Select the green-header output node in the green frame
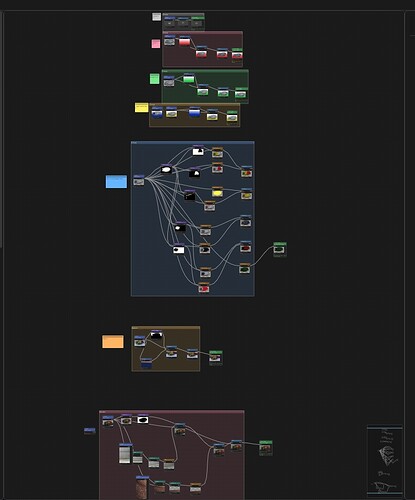The height and width of the screenshot is (500, 415). pyautogui.click(x=240, y=93)
